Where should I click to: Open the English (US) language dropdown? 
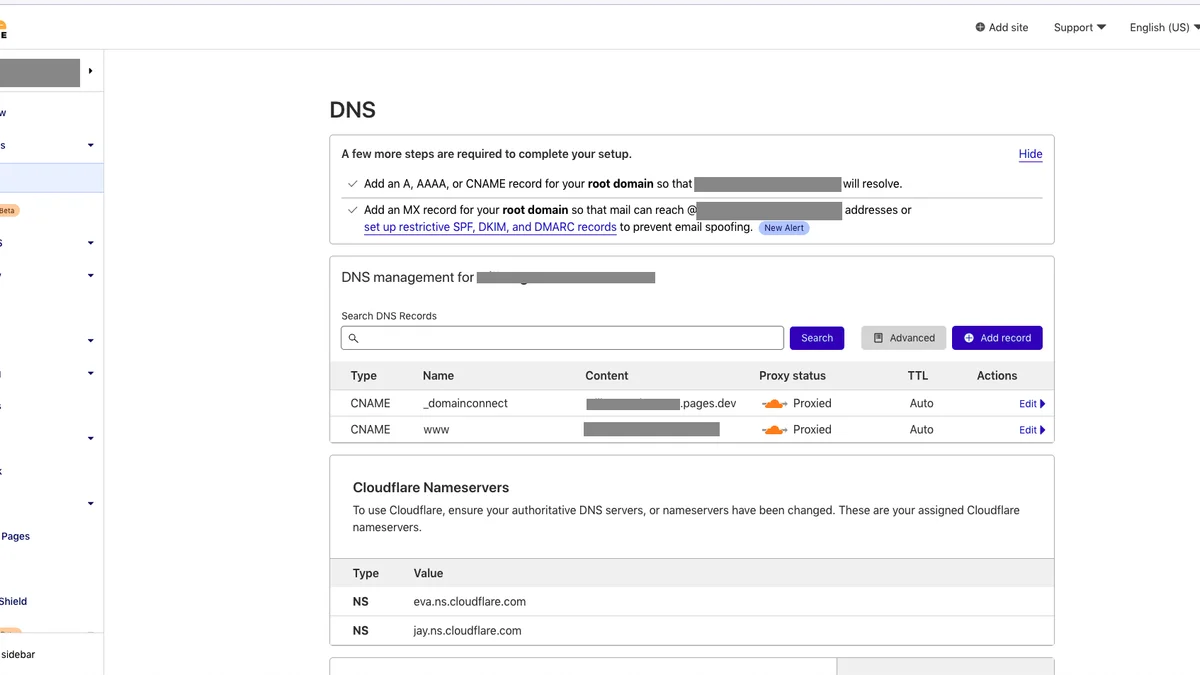click(1164, 27)
